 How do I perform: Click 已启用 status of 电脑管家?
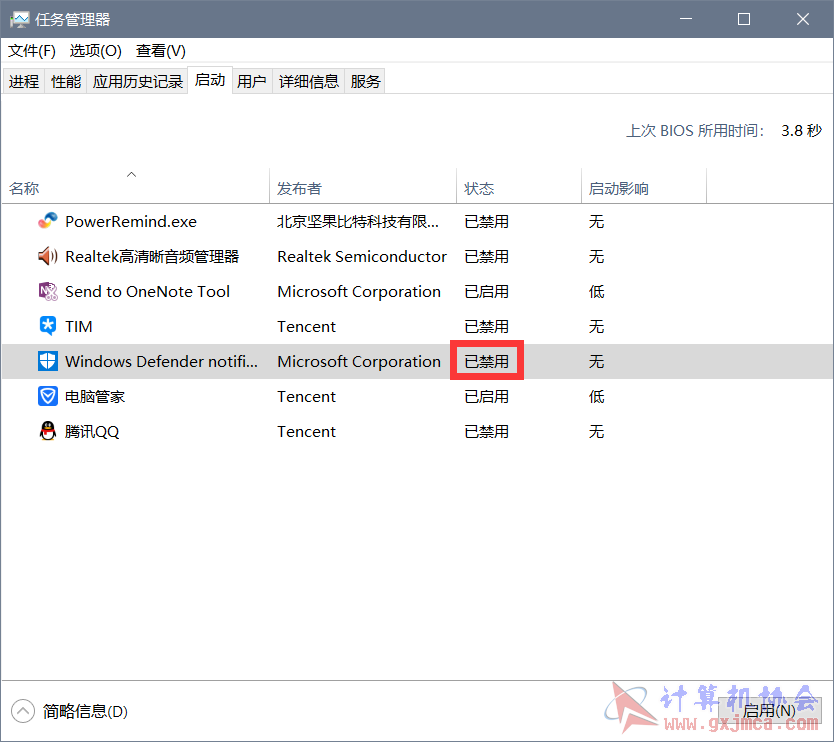click(487, 396)
